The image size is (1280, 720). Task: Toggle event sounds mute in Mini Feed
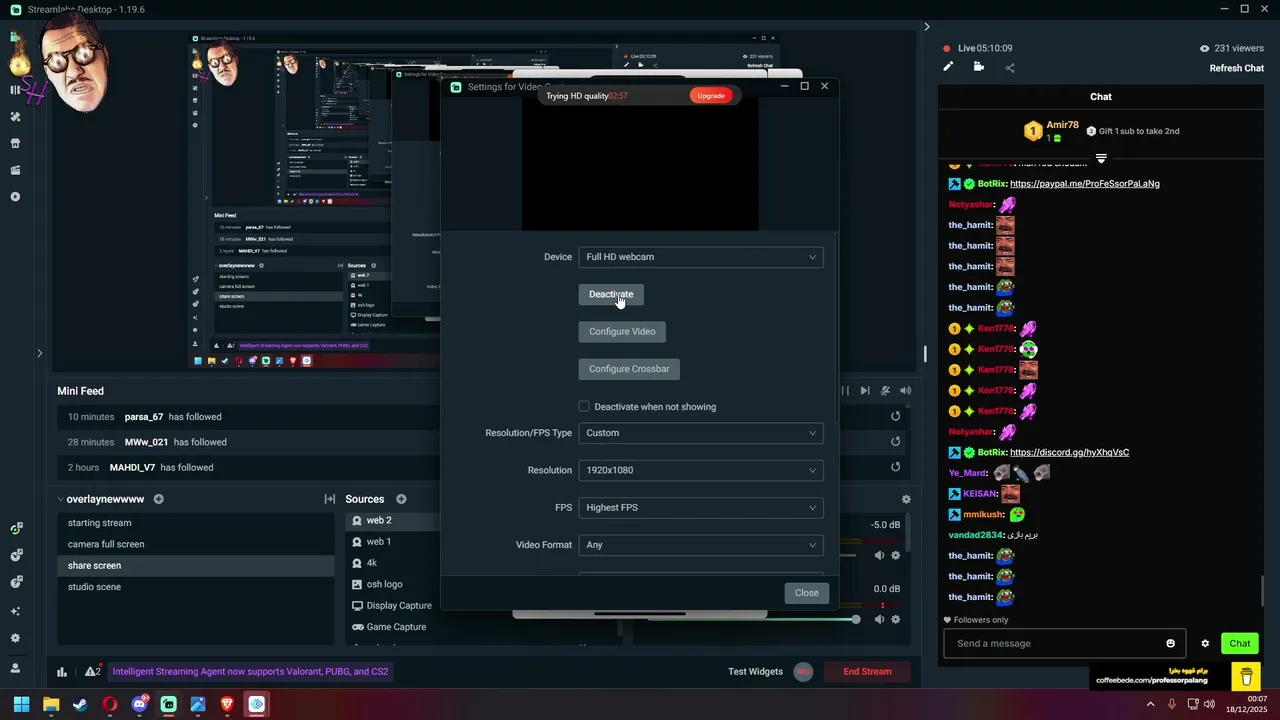coord(886,391)
